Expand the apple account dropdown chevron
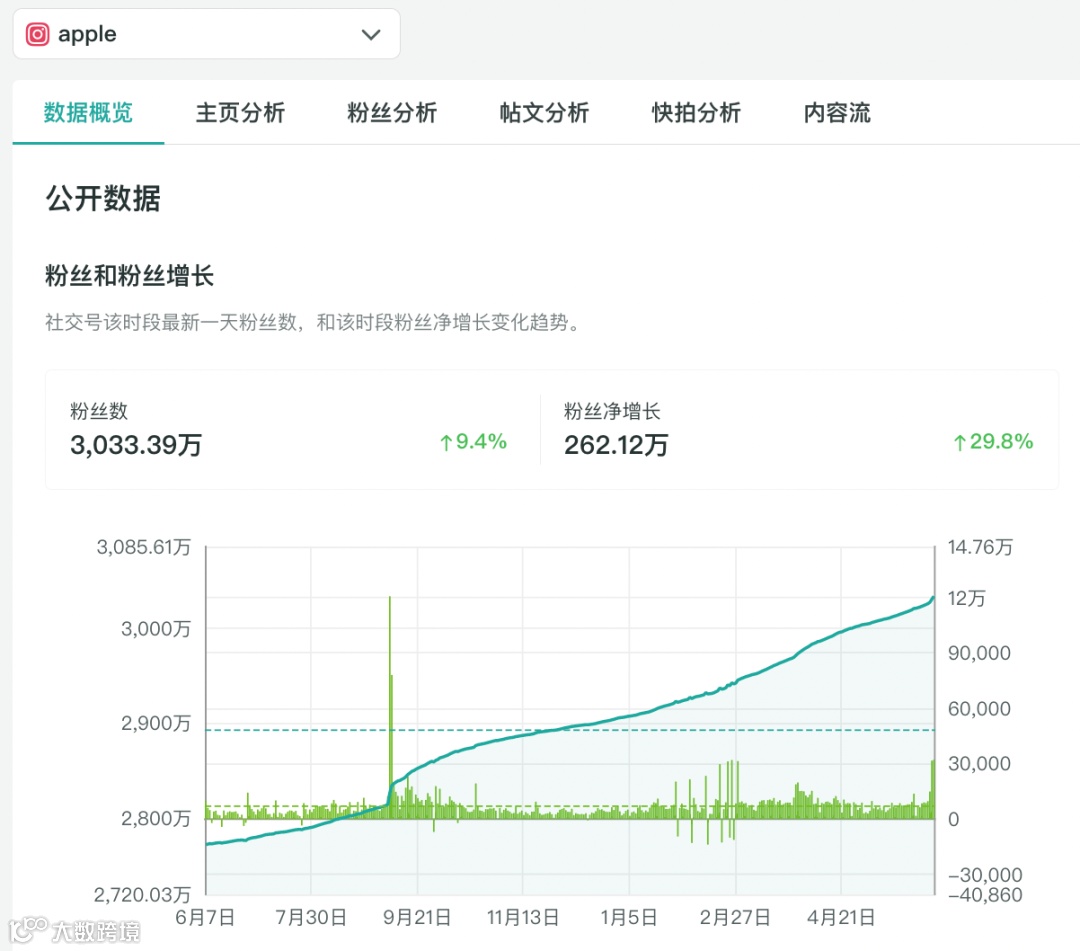 (371, 34)
